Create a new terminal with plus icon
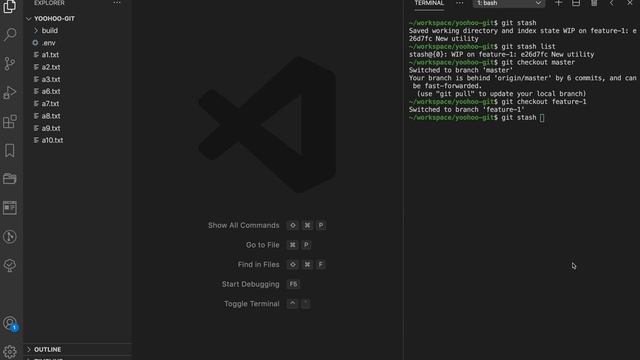 [x=558, y=3]
